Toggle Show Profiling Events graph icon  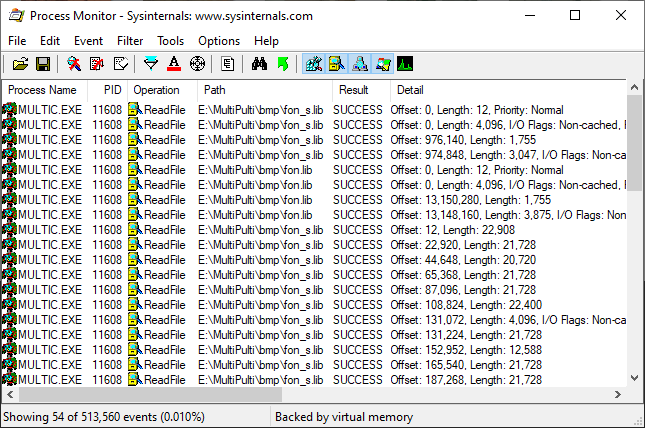(405, 64)
